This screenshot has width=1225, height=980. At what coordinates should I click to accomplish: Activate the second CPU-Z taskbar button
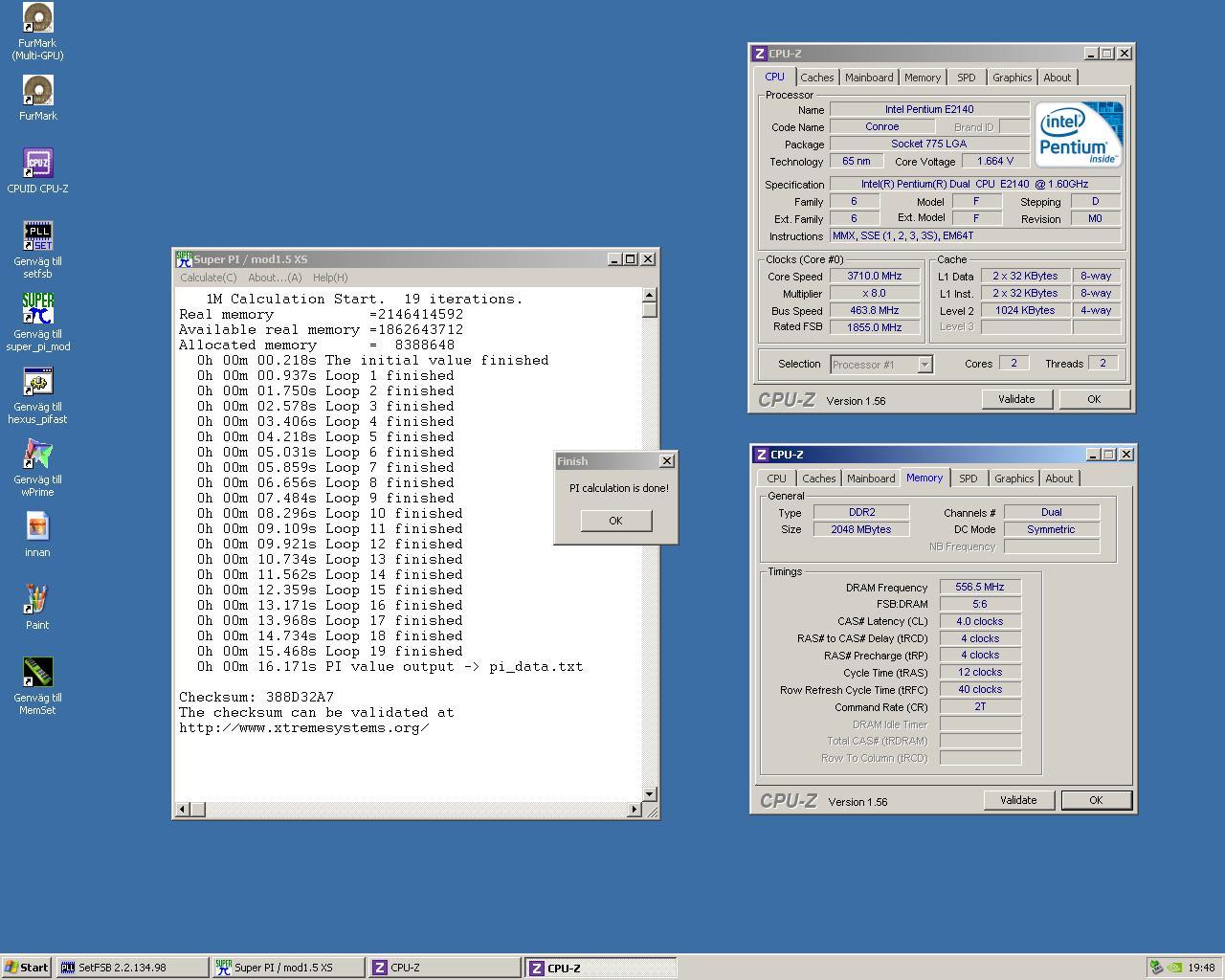coord(600,968)
